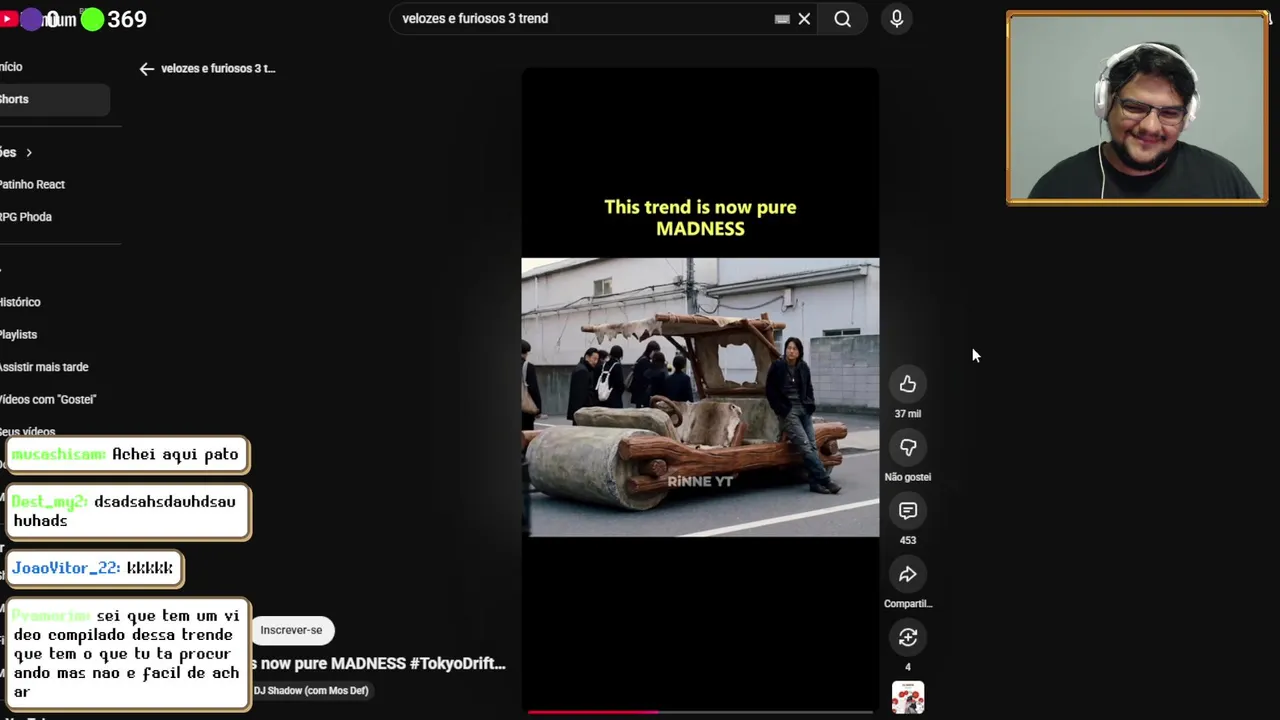This screenshot has height=720, width=1280.
Task: Expand the subscriptions section chevron in the sidebar
Action: 29,152
